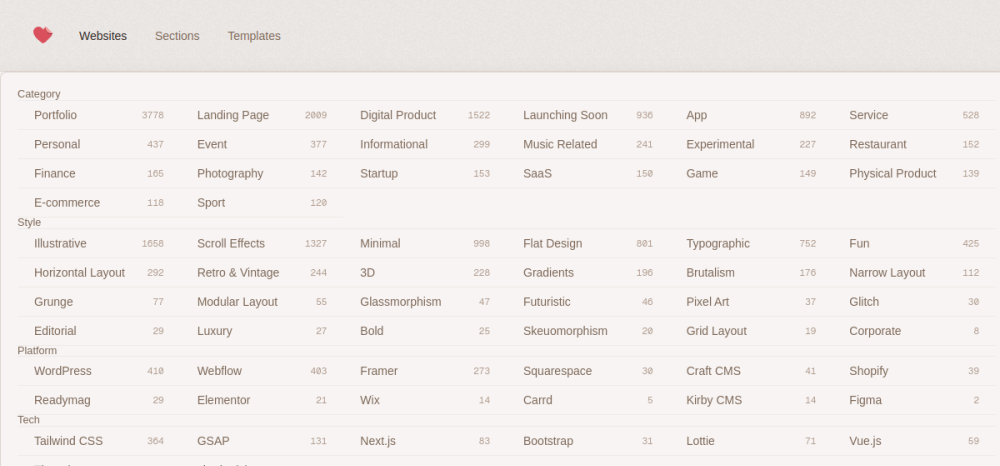The width and height of the screenshot is (1000, 466).
Task: Click the red heart logo icon
Action: 43,35
